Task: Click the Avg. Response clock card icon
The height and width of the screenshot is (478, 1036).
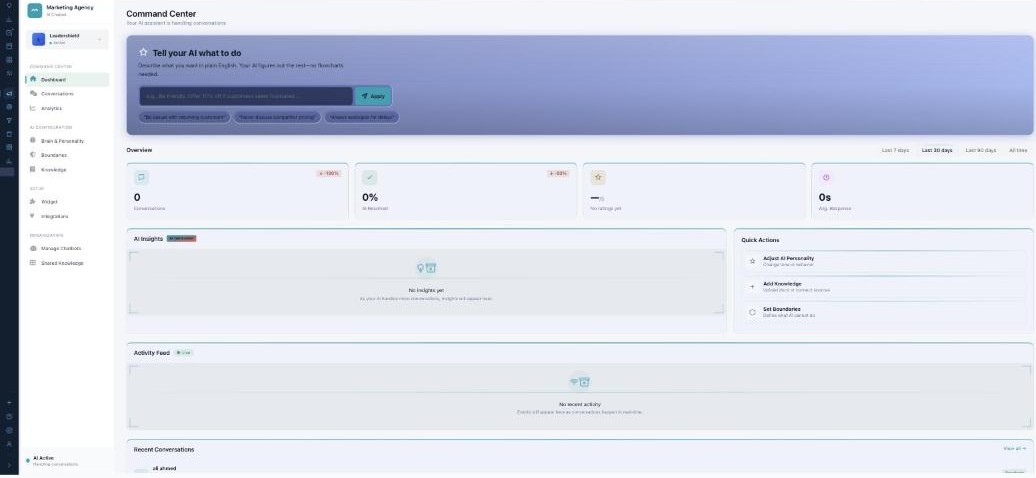Action: (826, 177)
